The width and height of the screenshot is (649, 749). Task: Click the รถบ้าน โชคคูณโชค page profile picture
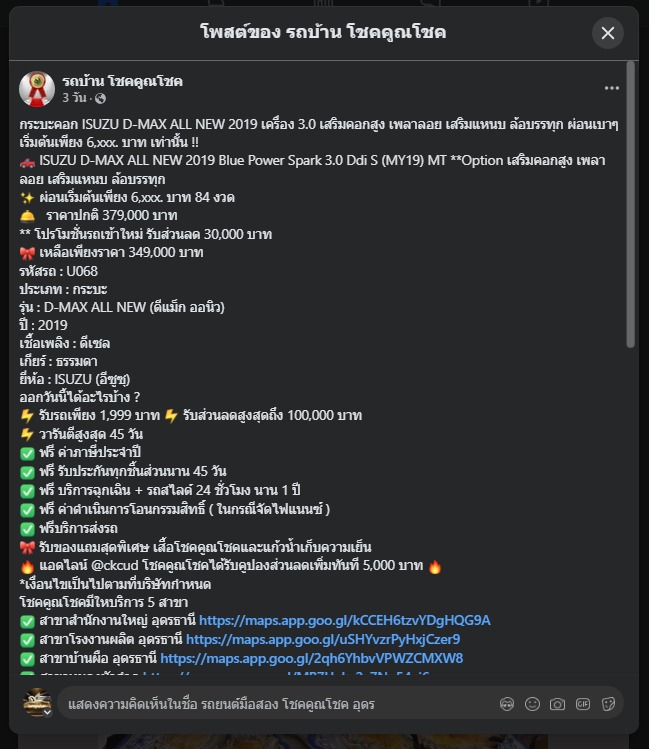pos(37,89)
